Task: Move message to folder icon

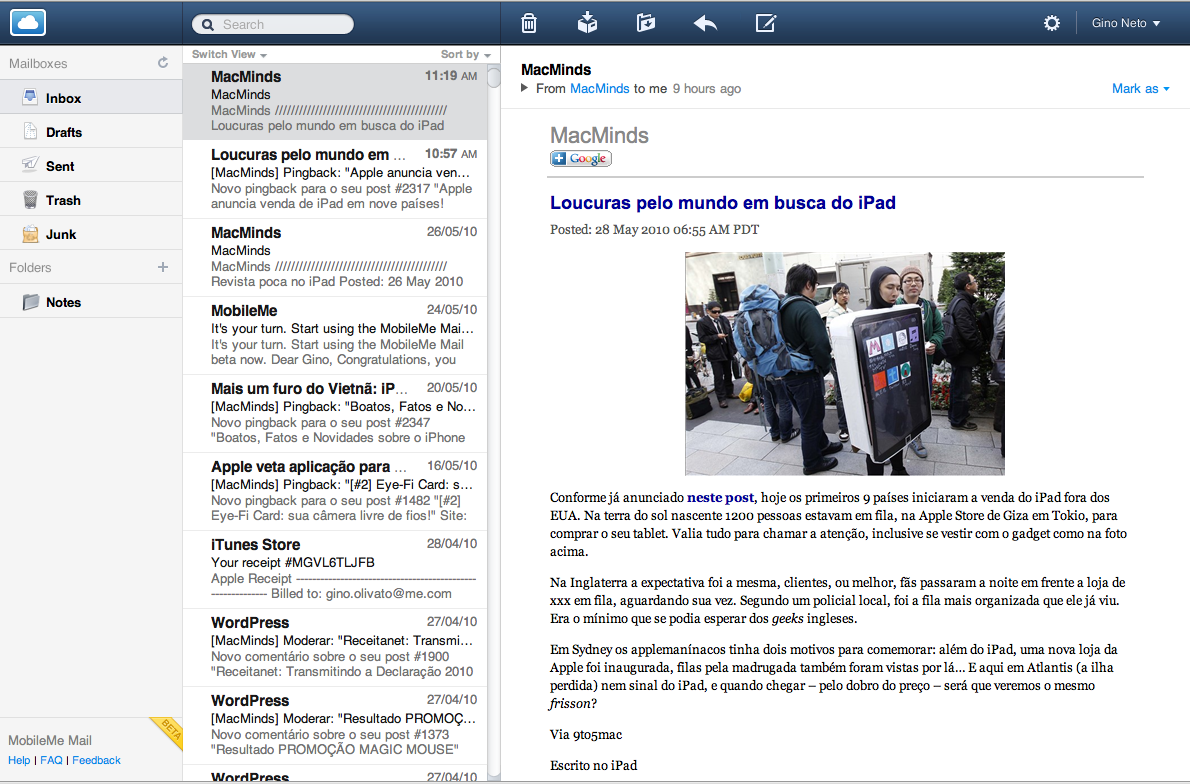Action: 646,23
